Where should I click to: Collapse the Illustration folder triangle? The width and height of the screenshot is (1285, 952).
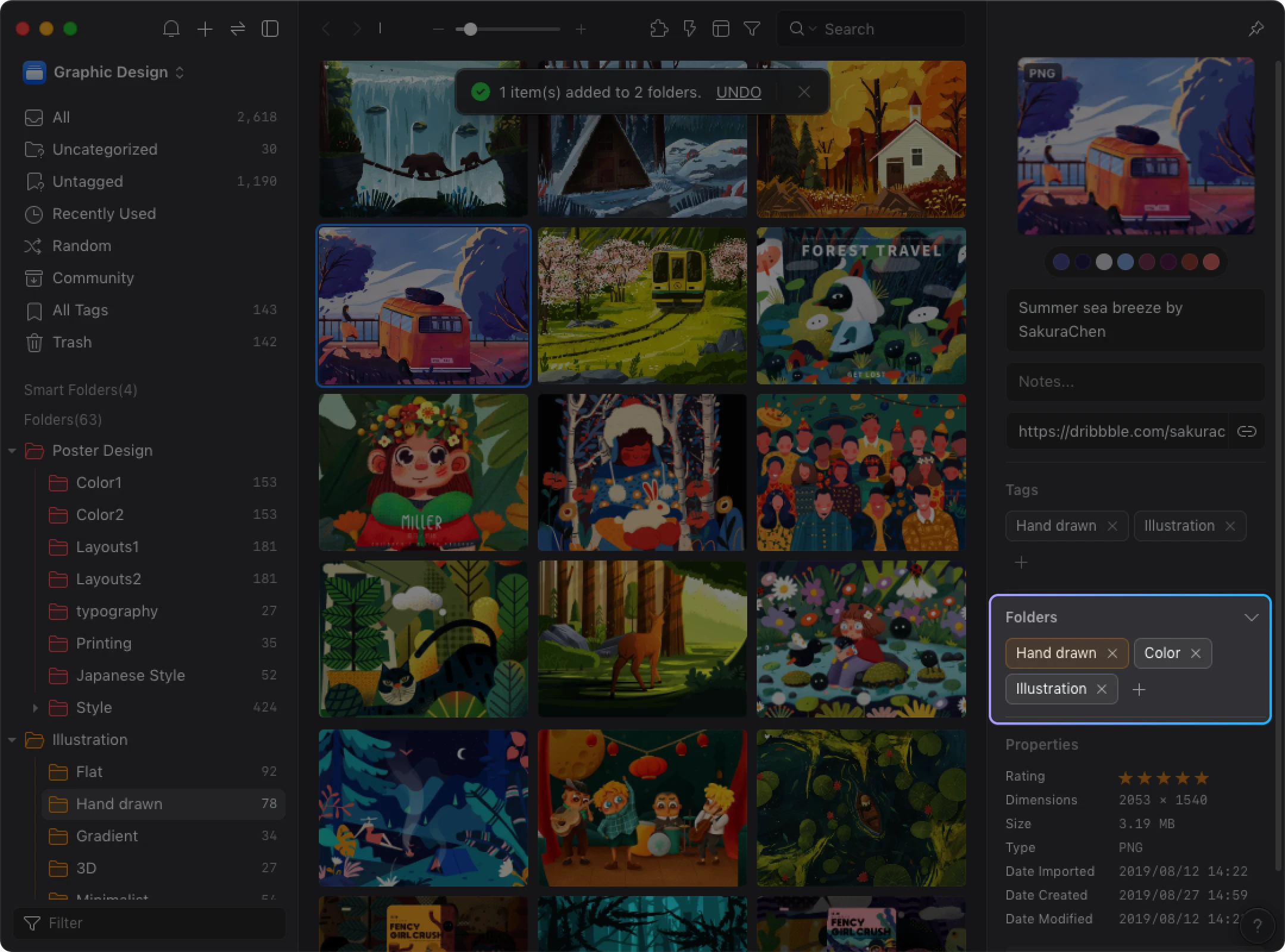coord(12,740)
